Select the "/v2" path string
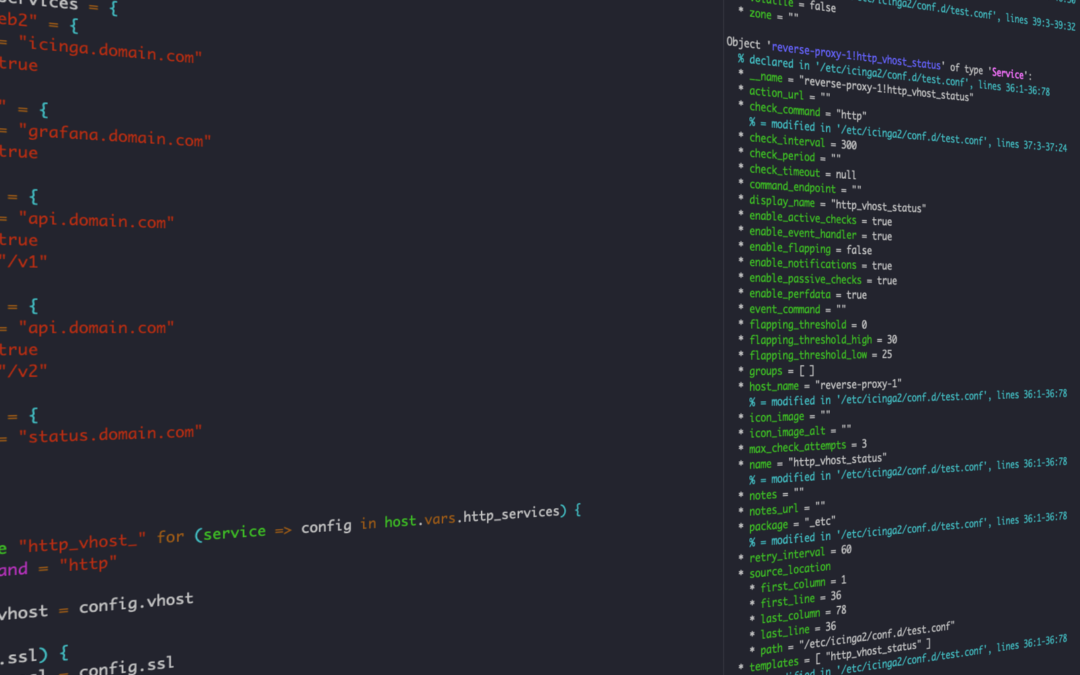Screen dimensions: 1080x675 (24, 371)
